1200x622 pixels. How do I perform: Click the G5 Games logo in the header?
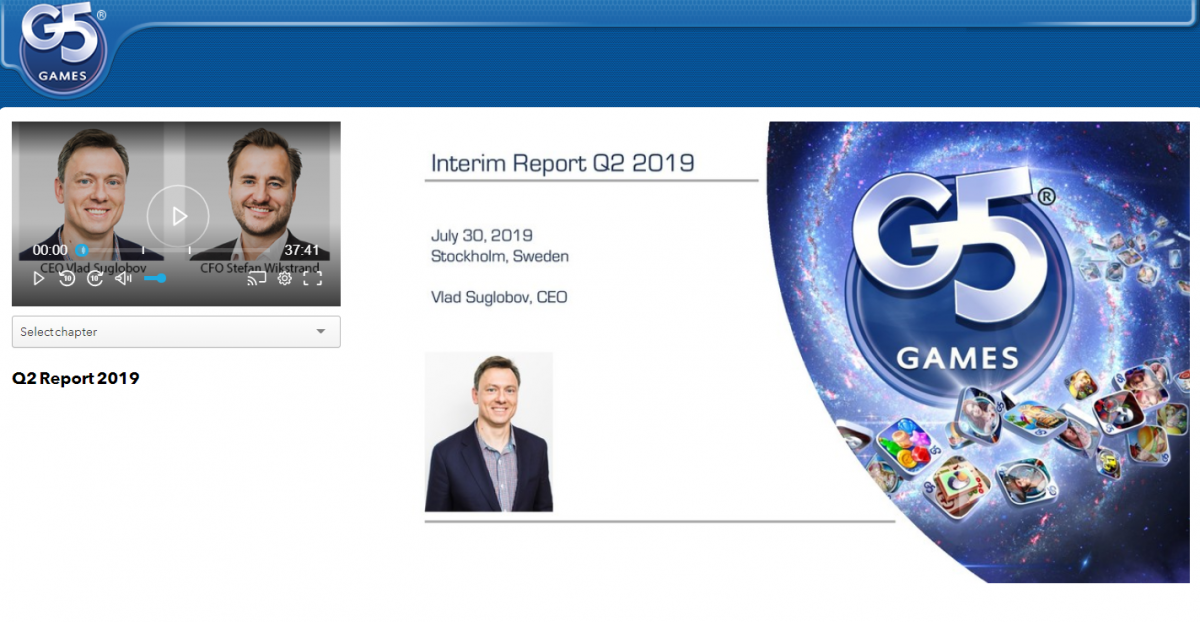[62, 48]
